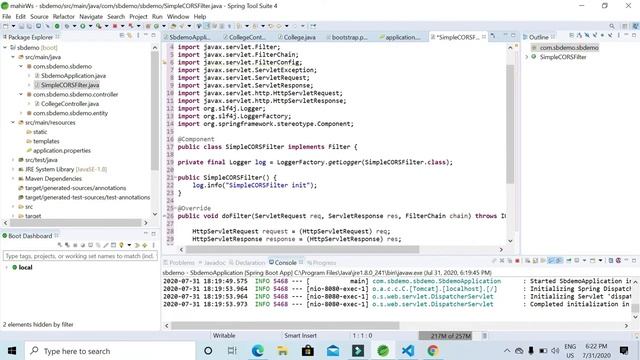Open the Project menu
Image resolution: width=640 pixels, height=360 pixels.
[x=138, y=17]
